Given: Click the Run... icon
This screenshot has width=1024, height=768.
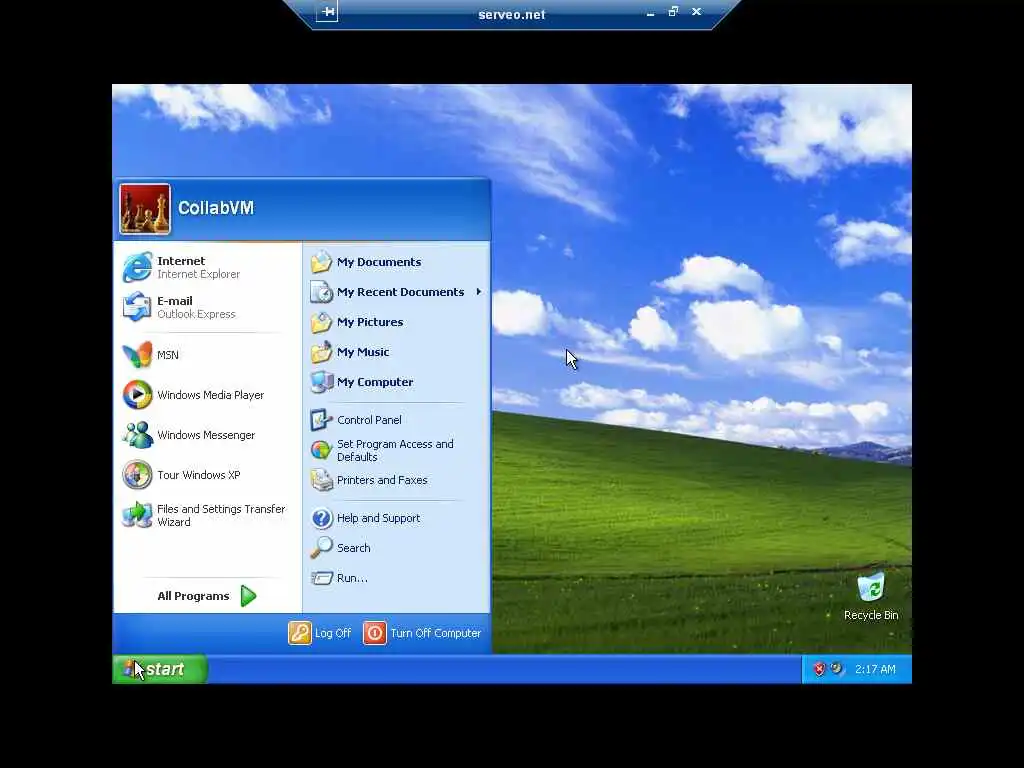Looking at the screenshot, I should pos(321,578).
